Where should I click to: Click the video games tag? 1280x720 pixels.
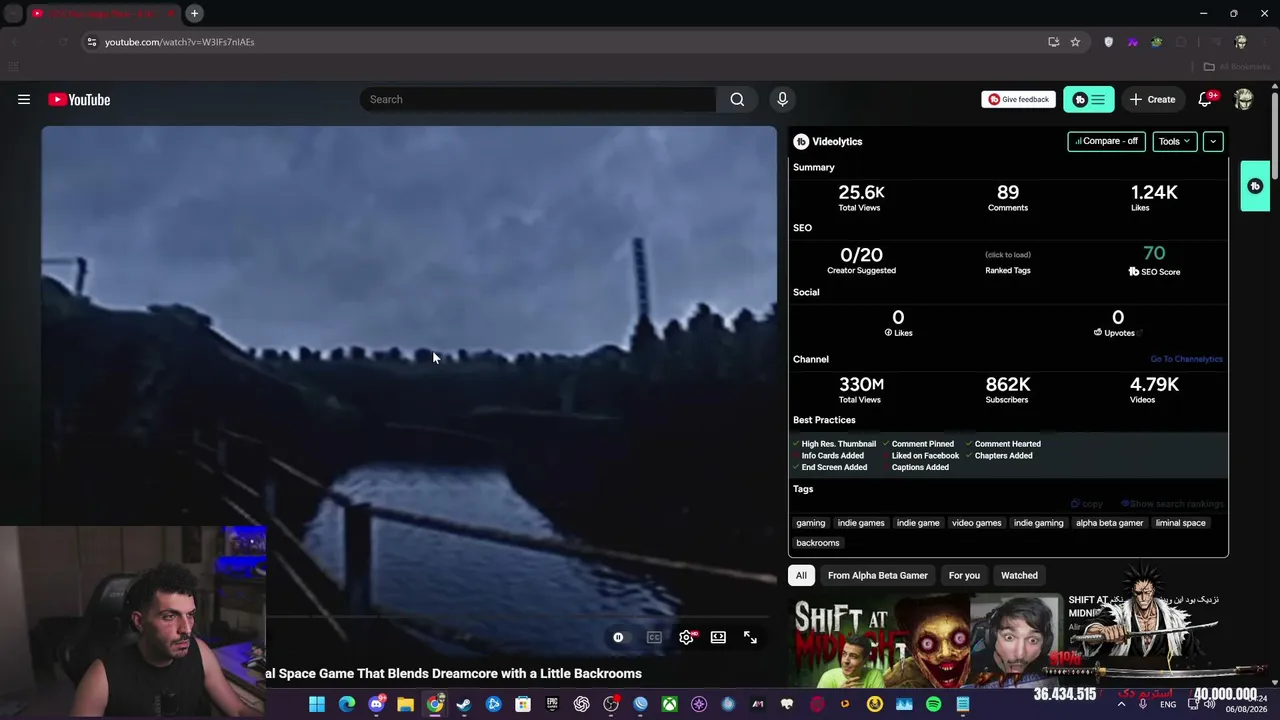(x=976, y=523)
